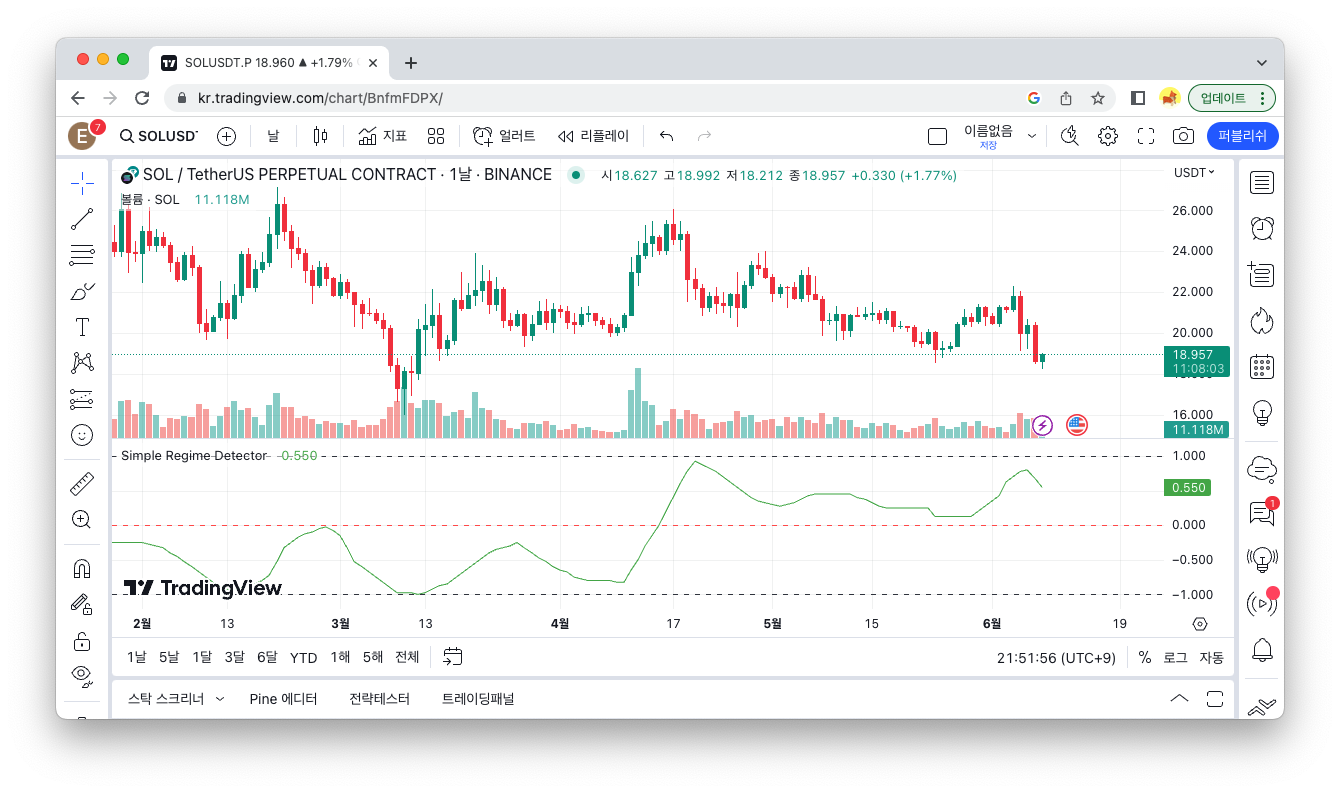1340x793 pixels.
Task: Undo the last chart action
Action: pyautogui.click(x=667, y=136)
